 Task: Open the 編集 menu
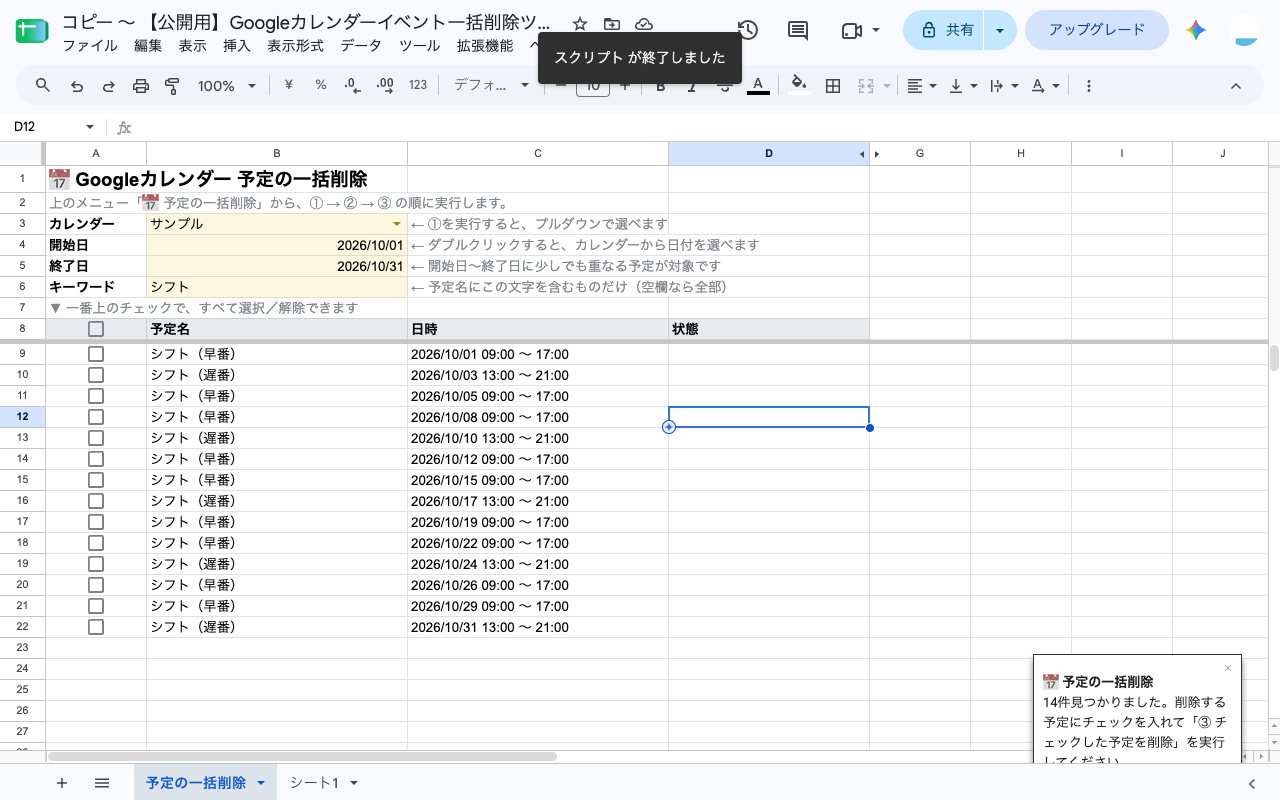[148, 45]
